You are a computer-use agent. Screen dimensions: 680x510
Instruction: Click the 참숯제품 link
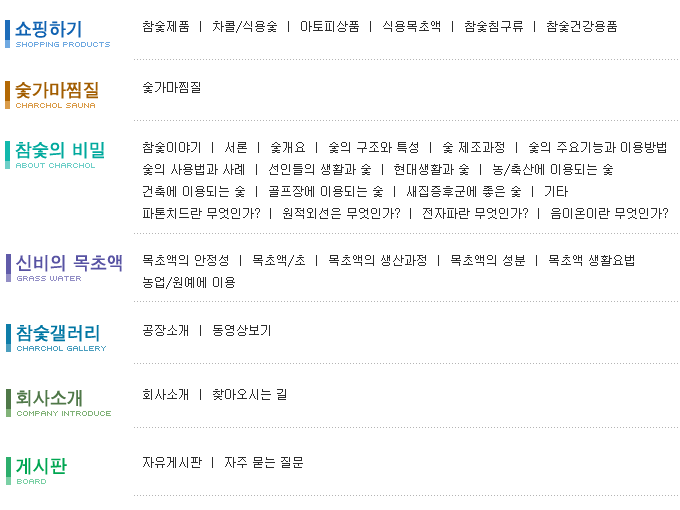click(166, 26)
